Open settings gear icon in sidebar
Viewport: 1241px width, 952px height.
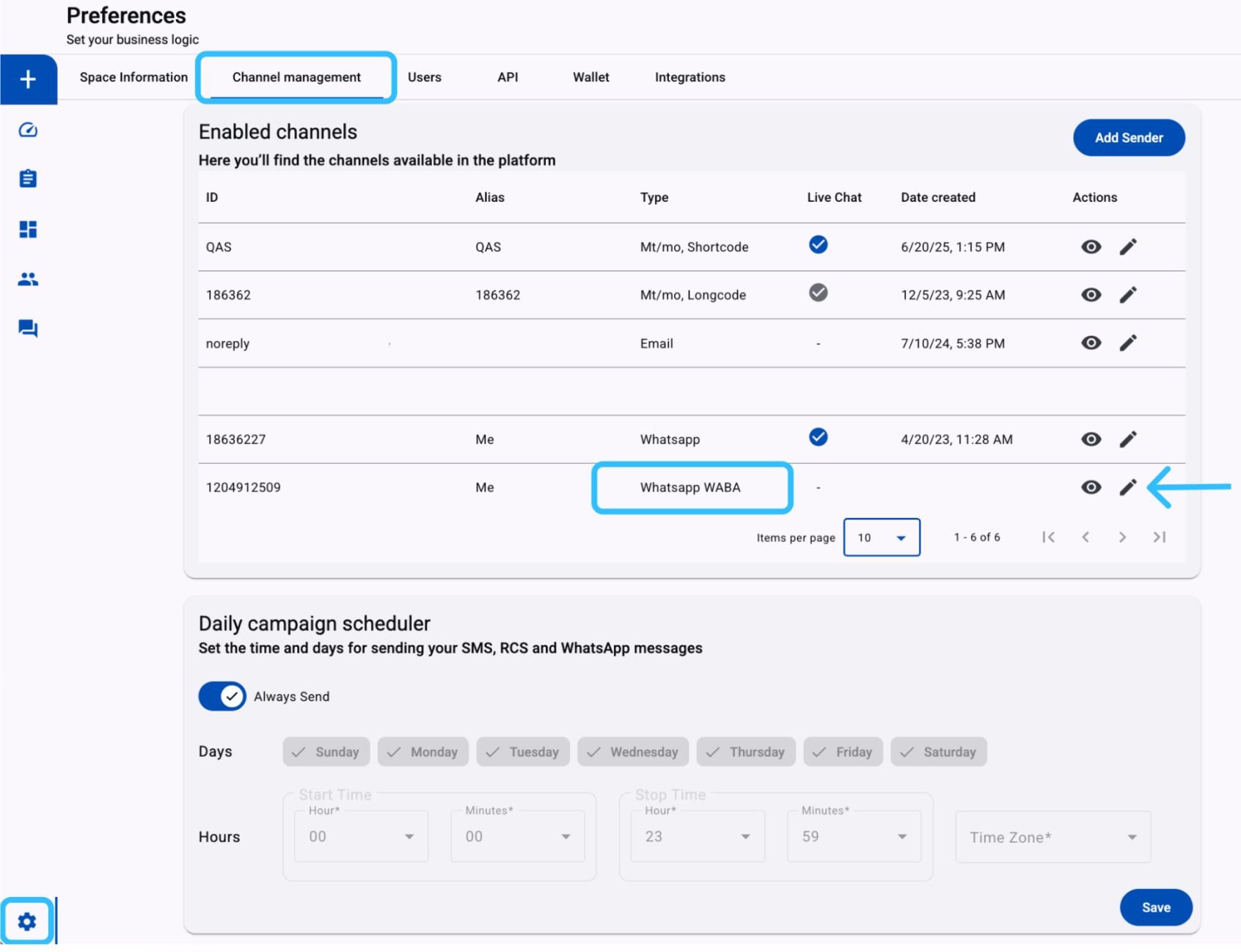tap(27, 921)
